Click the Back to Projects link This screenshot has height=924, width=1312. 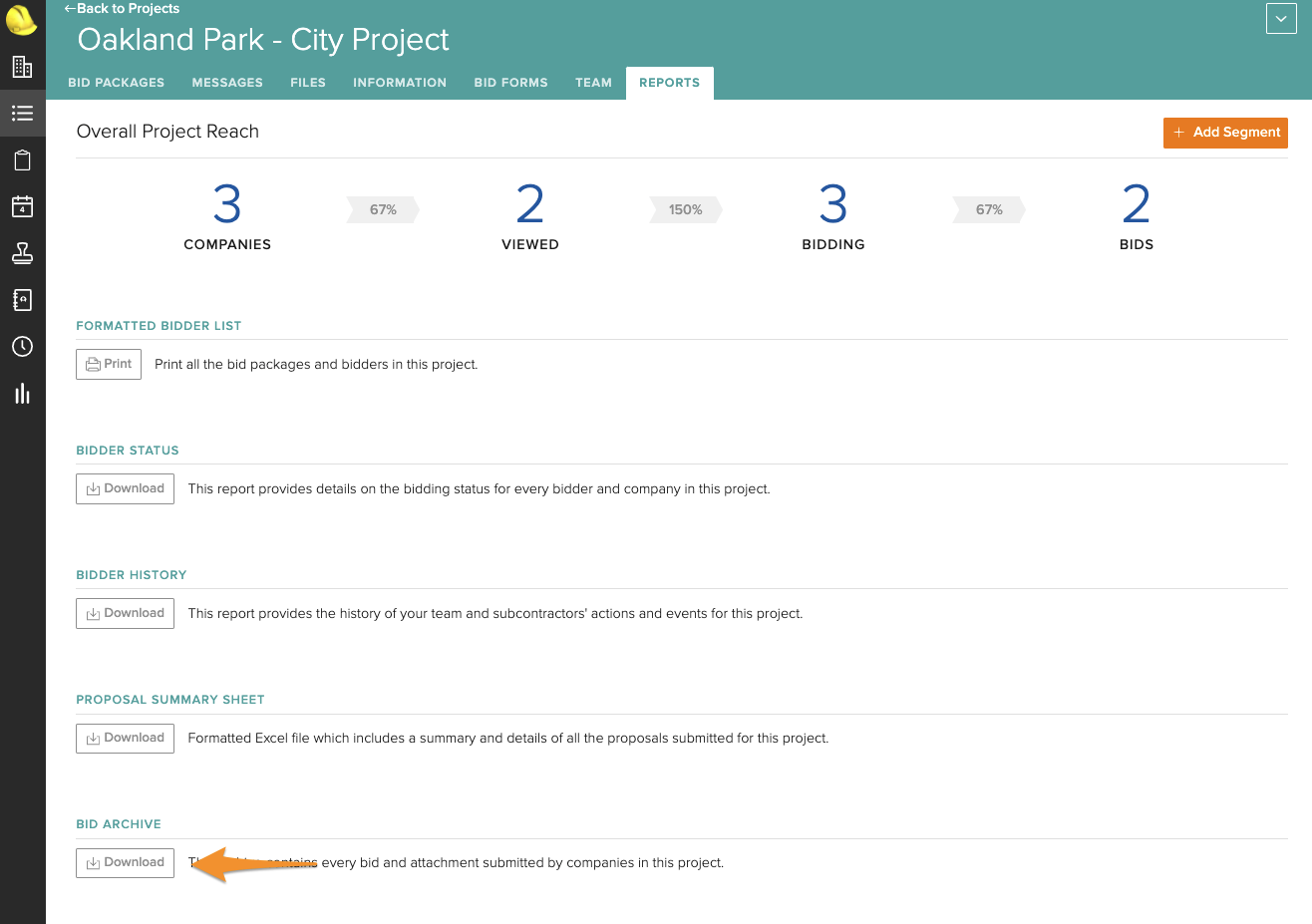click(x=122, y=9)
